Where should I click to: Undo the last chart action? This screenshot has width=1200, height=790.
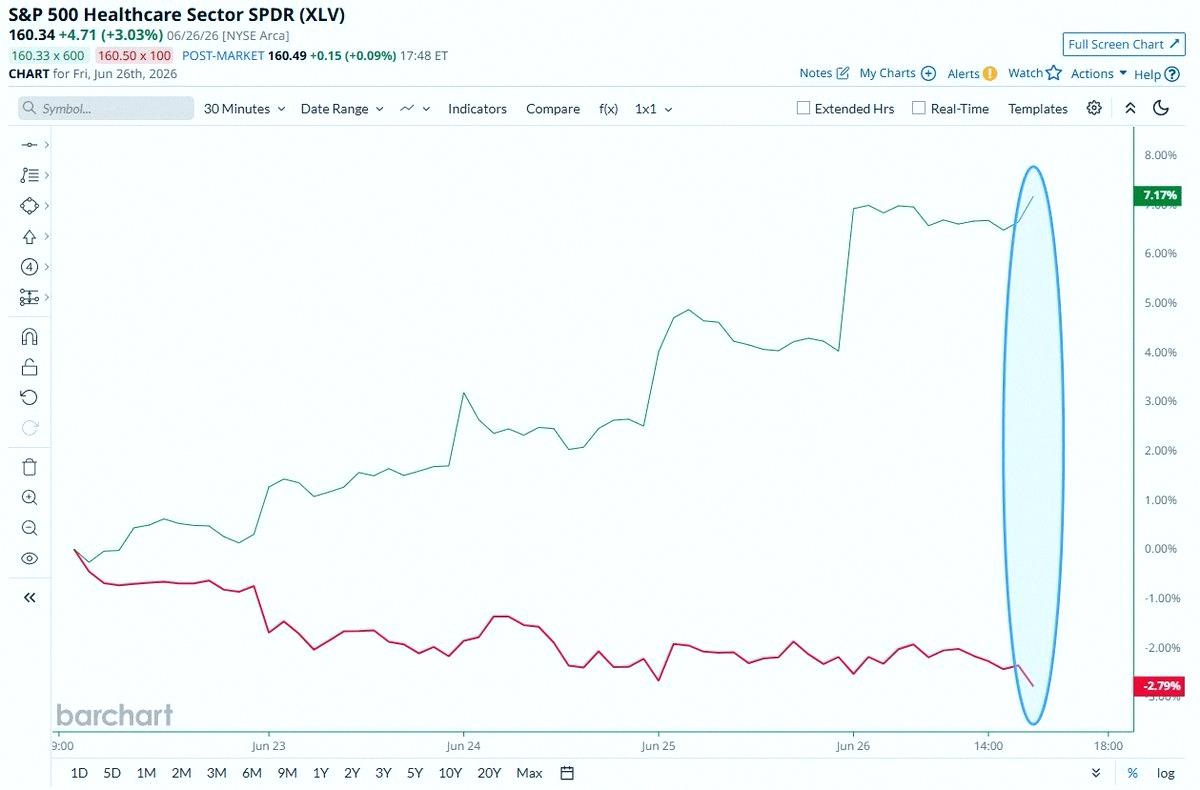coord(29,398)
